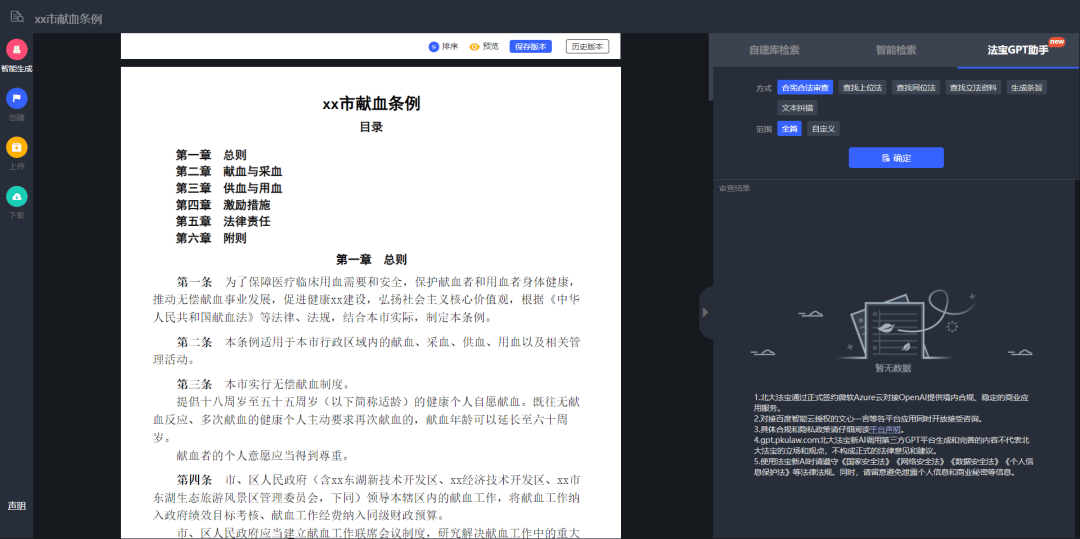1080x539 pixels.
Task: Select the 查找上位法 mode option
Action: (862, 87)
